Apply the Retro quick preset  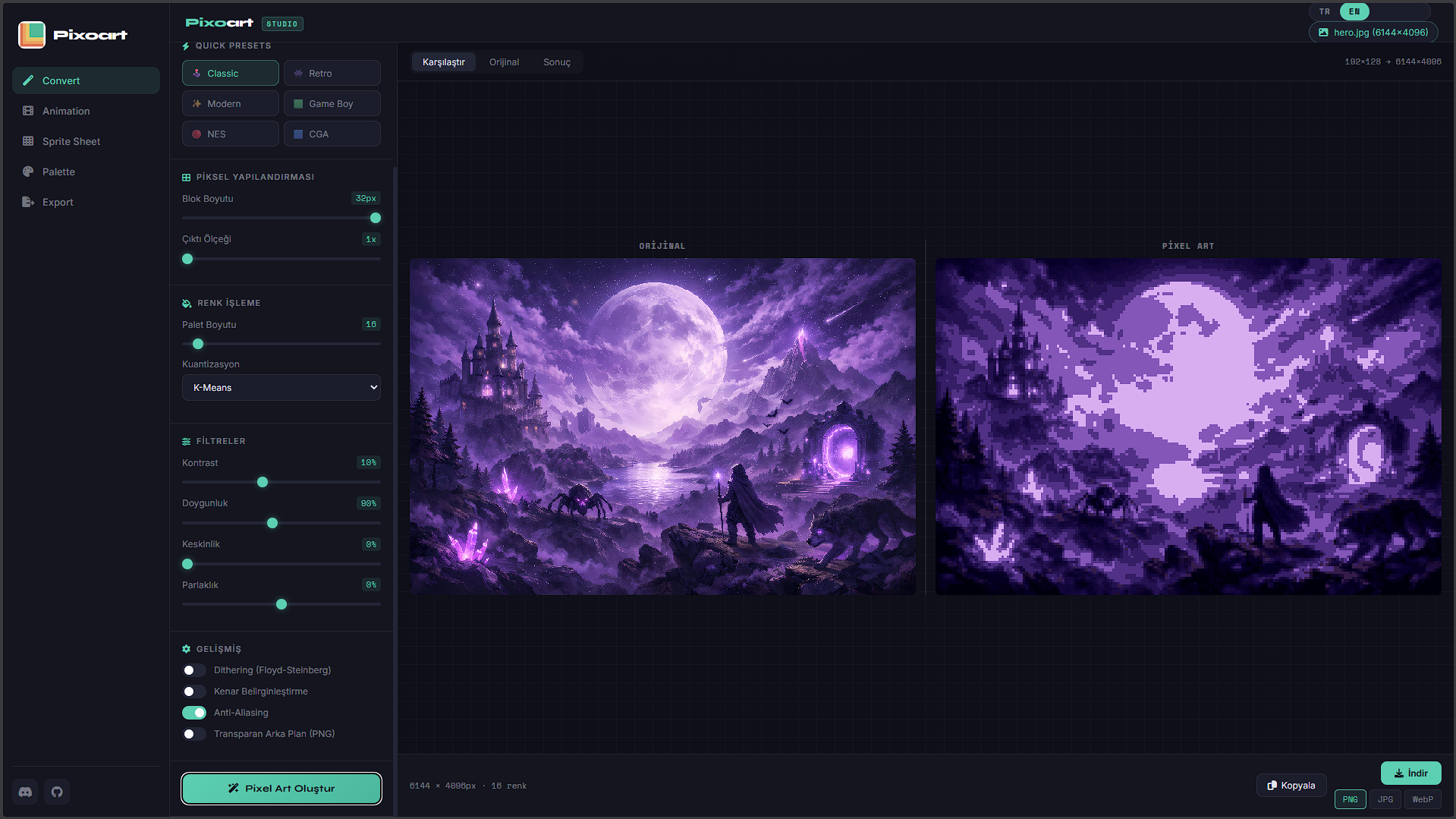332,73
